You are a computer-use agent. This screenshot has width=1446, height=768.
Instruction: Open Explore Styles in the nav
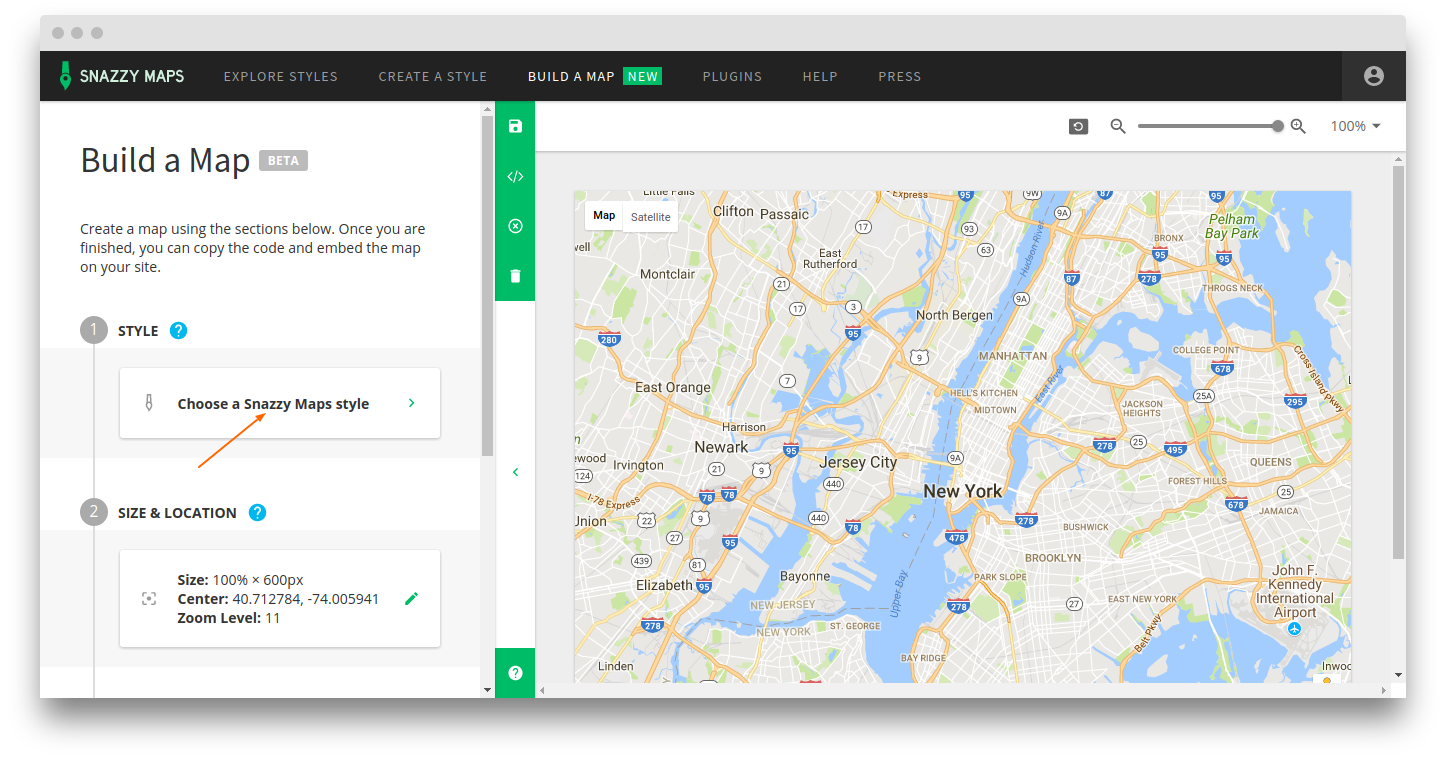[x=280, y=76]
